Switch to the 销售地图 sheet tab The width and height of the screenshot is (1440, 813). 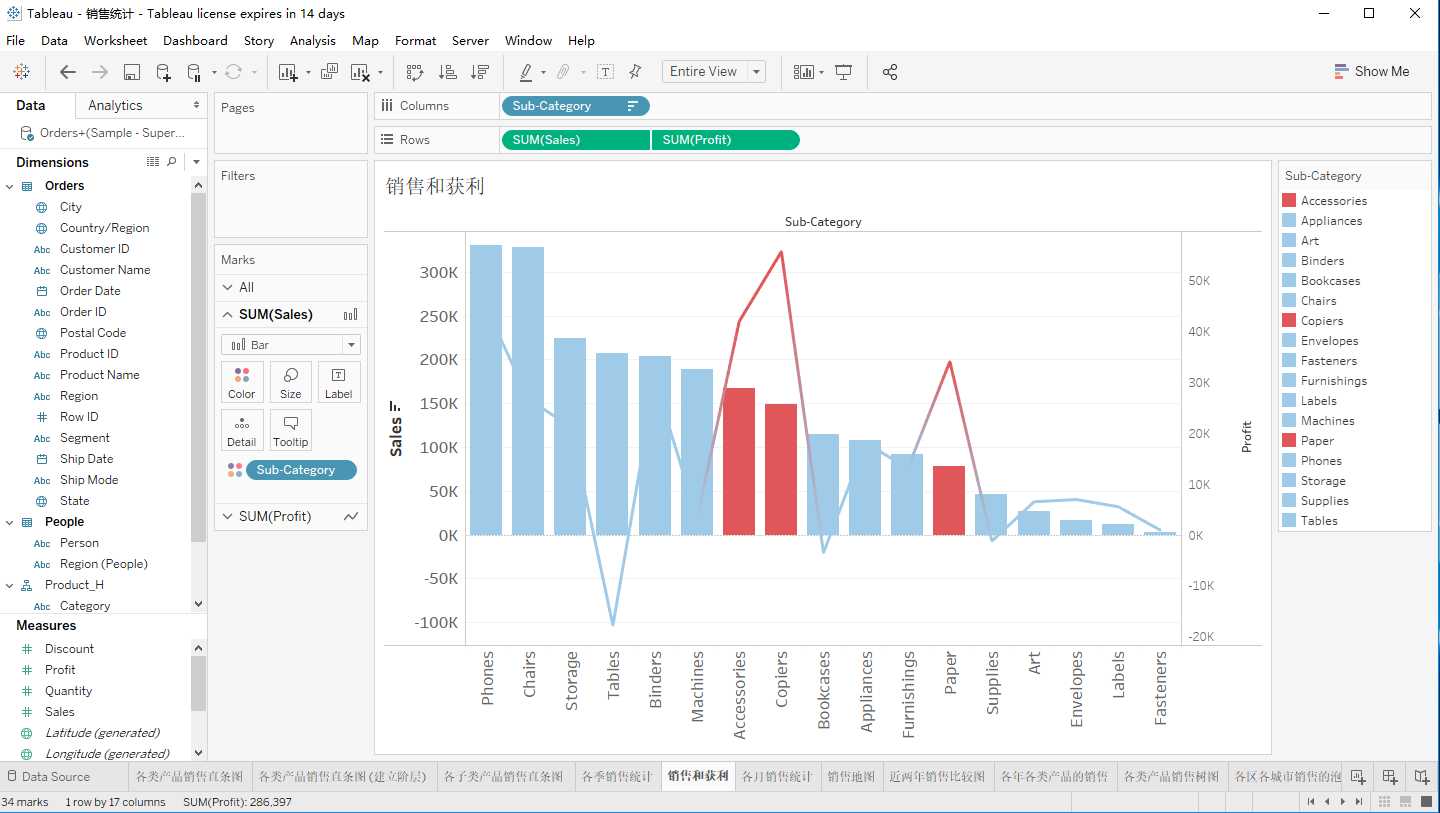[851, 776]
